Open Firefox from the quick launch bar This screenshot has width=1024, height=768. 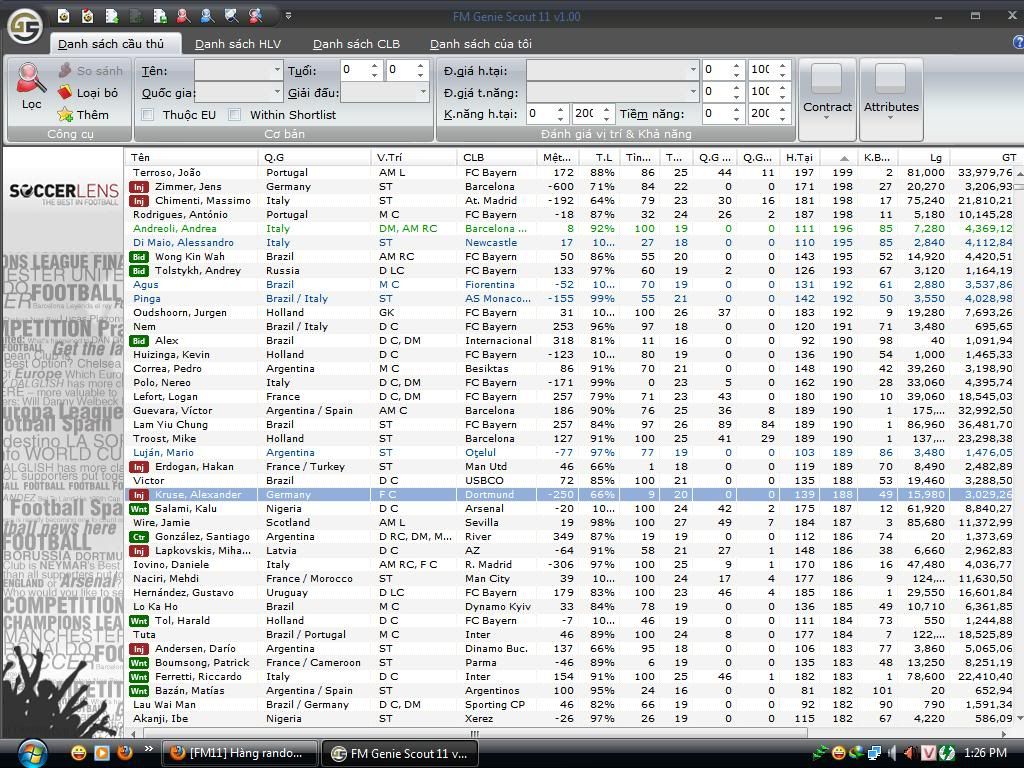click(x=125, y=752)
